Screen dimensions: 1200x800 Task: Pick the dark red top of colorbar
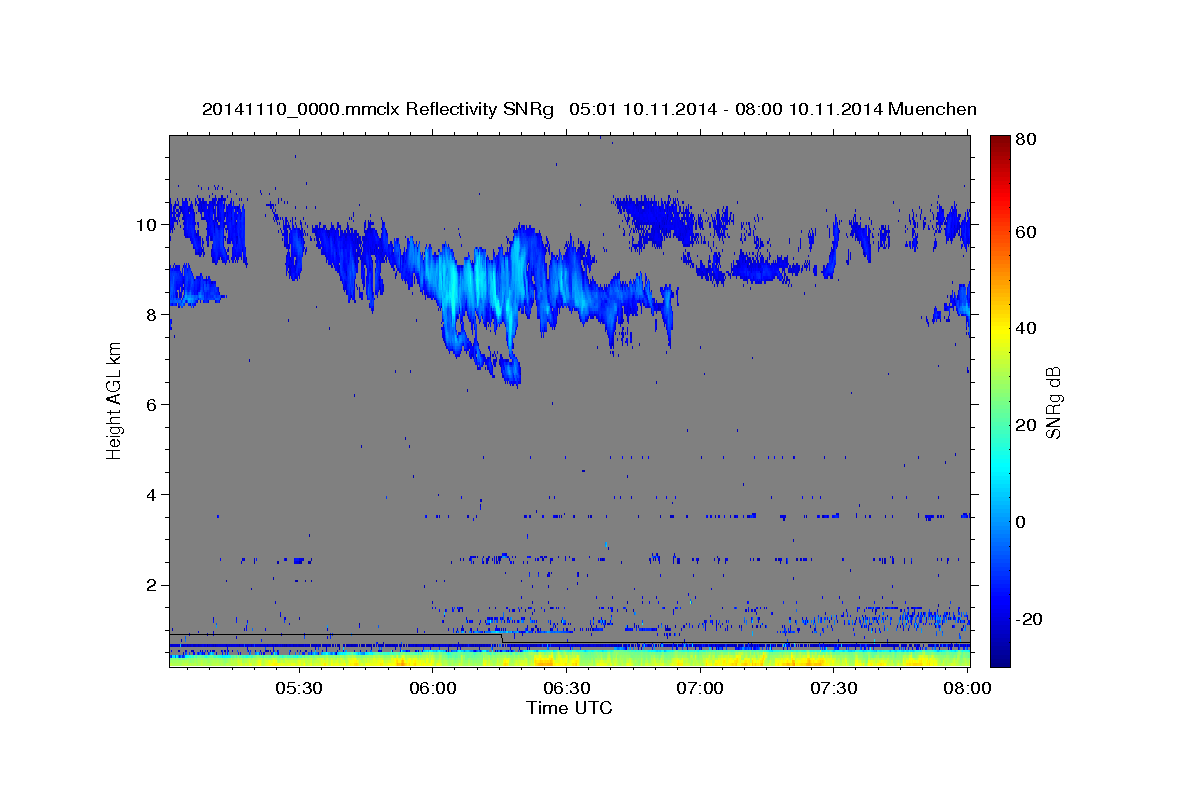pyautogui.click(x=1000, y=142)
